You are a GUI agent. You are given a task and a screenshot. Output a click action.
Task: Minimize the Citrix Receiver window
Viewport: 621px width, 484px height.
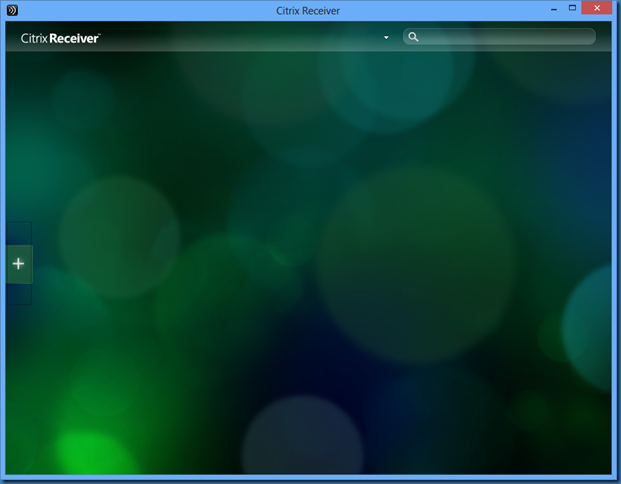point(554,9)
